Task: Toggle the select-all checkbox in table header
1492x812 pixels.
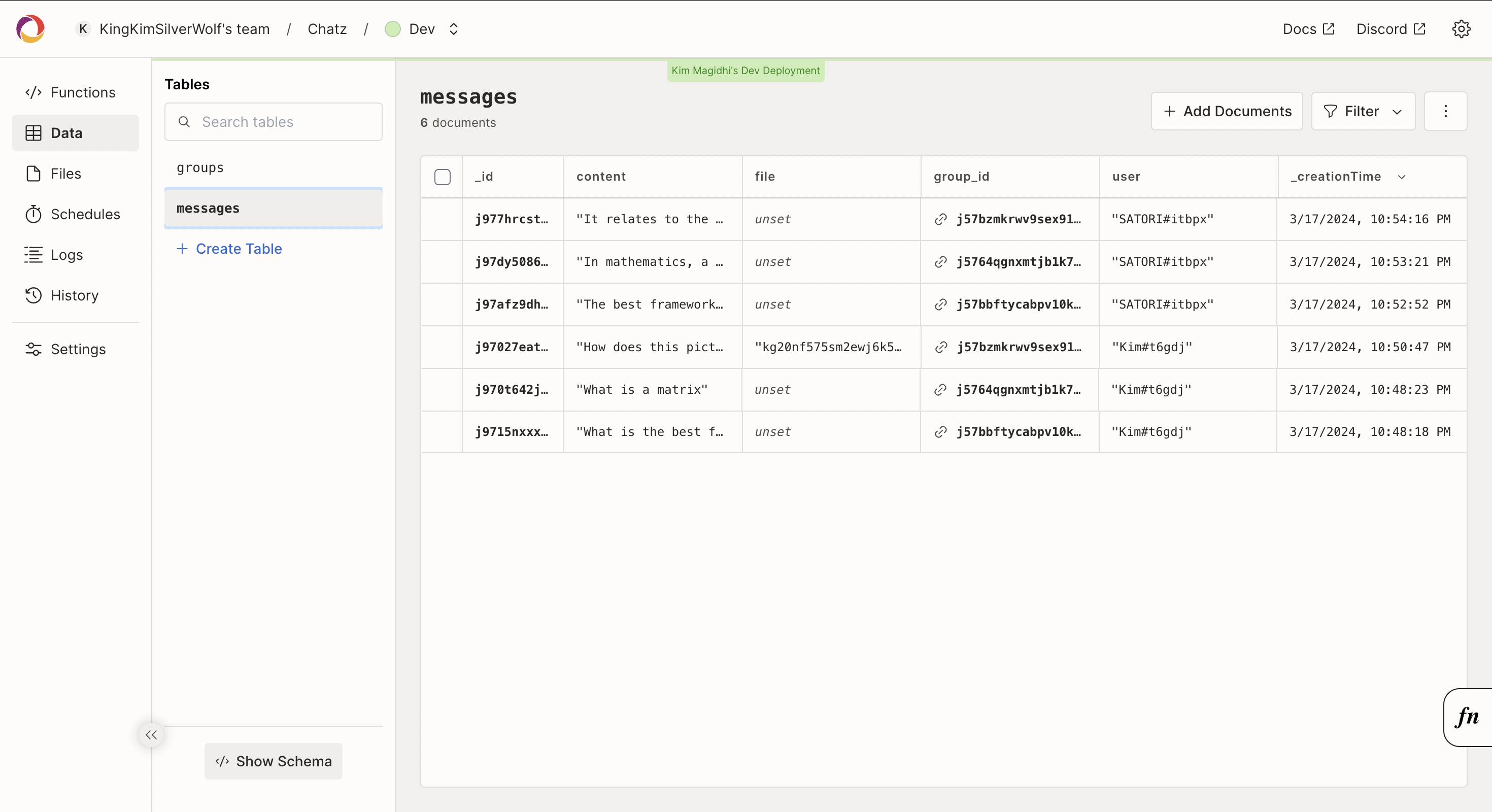Action: [442, 177]
